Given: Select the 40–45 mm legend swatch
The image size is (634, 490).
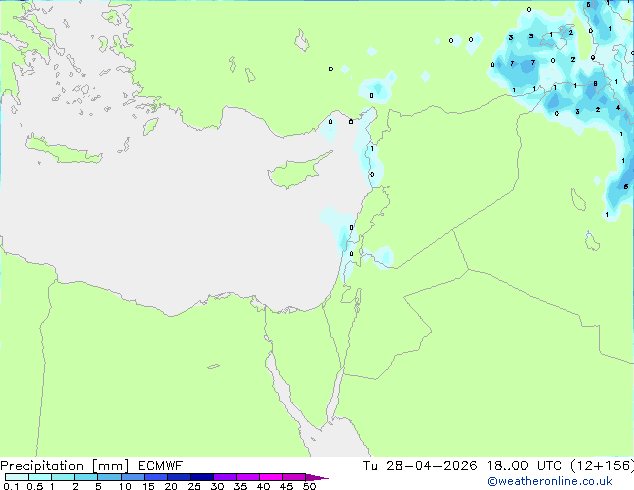Looking at the screenshot, I should coord(271,477).
